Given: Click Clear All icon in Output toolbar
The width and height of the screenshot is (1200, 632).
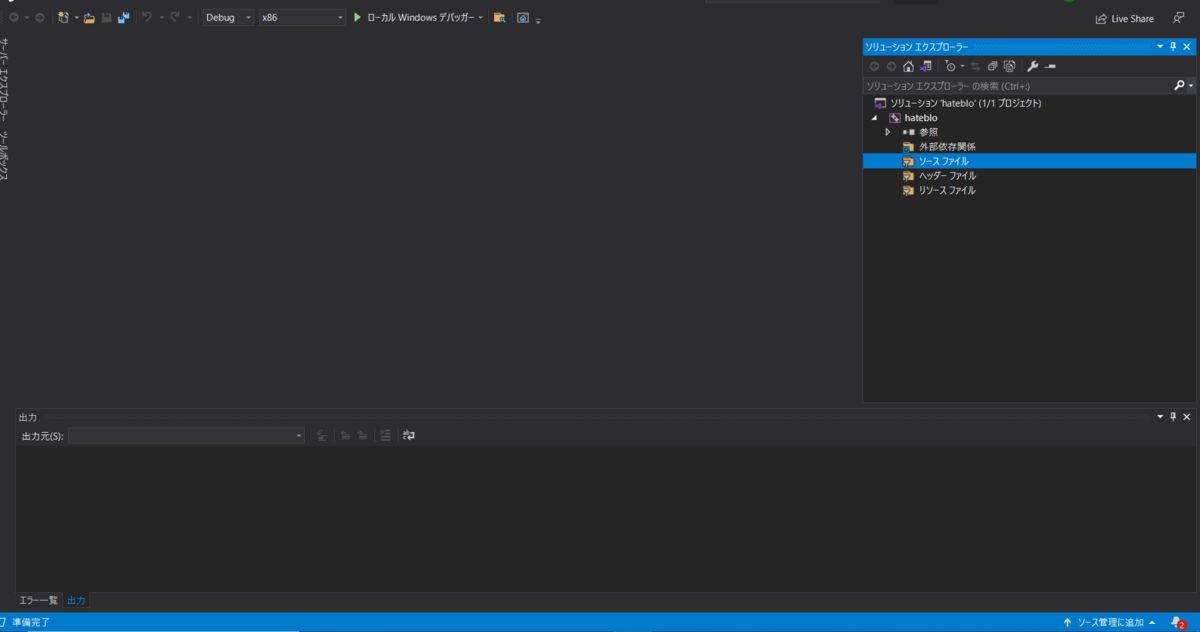Looking at the screenshot, I should click(x=385, y=435).
